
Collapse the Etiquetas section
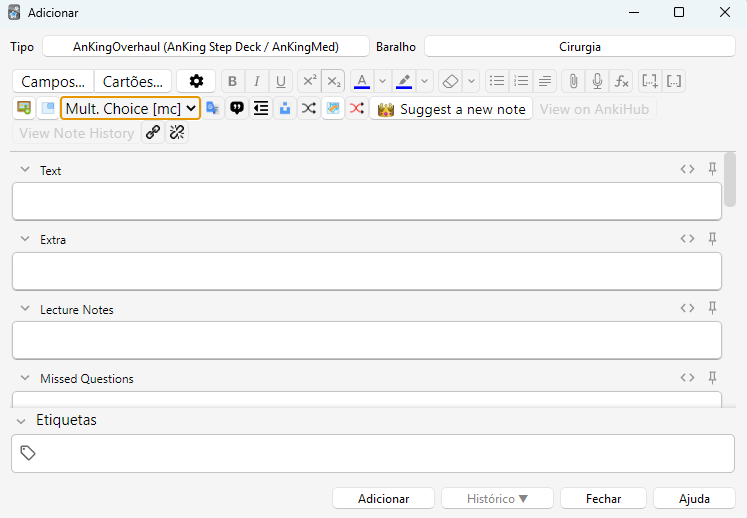[x=21, y=421]
